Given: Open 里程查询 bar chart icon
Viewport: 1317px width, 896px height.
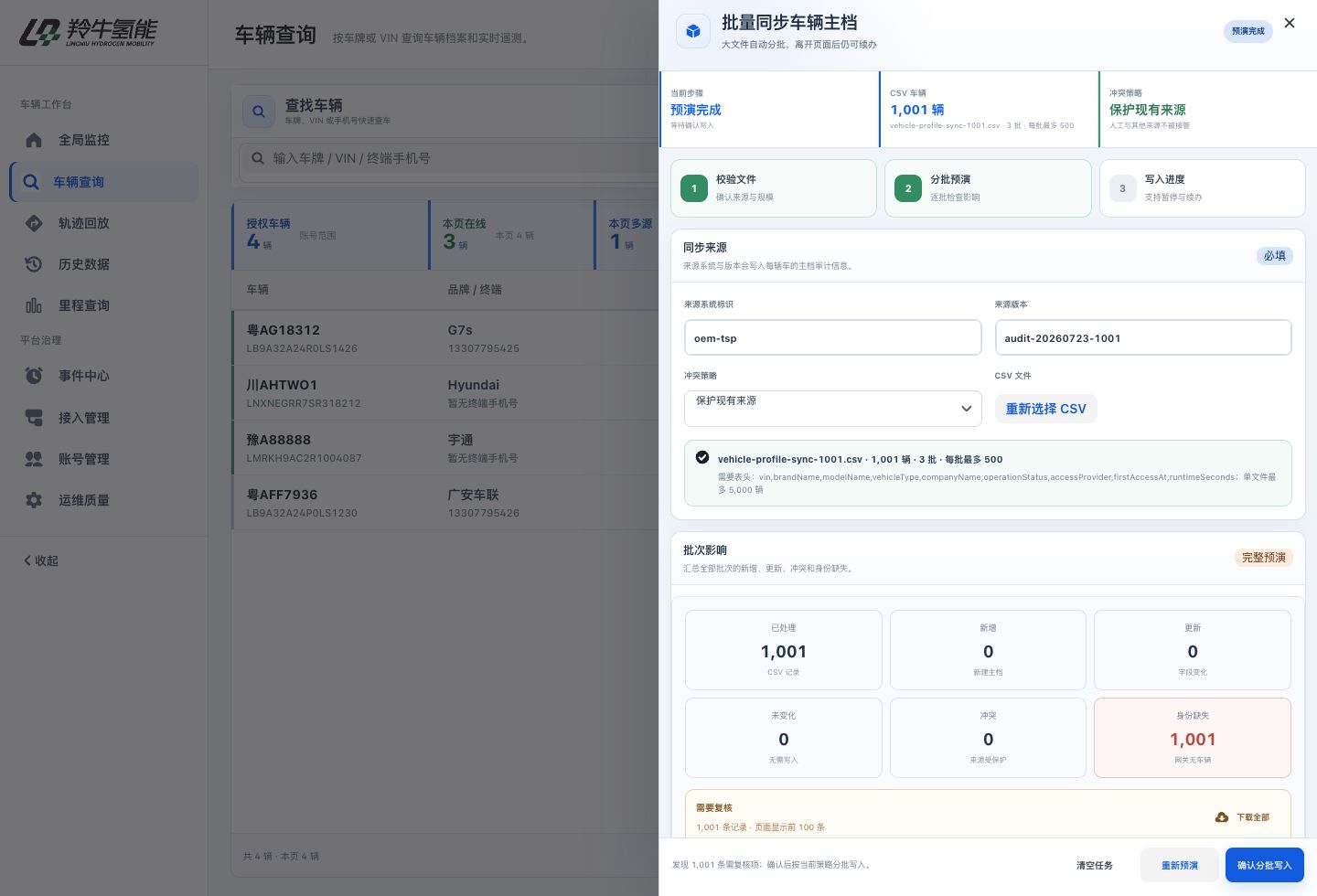Looking at the screenshot, I should point(34,305).
